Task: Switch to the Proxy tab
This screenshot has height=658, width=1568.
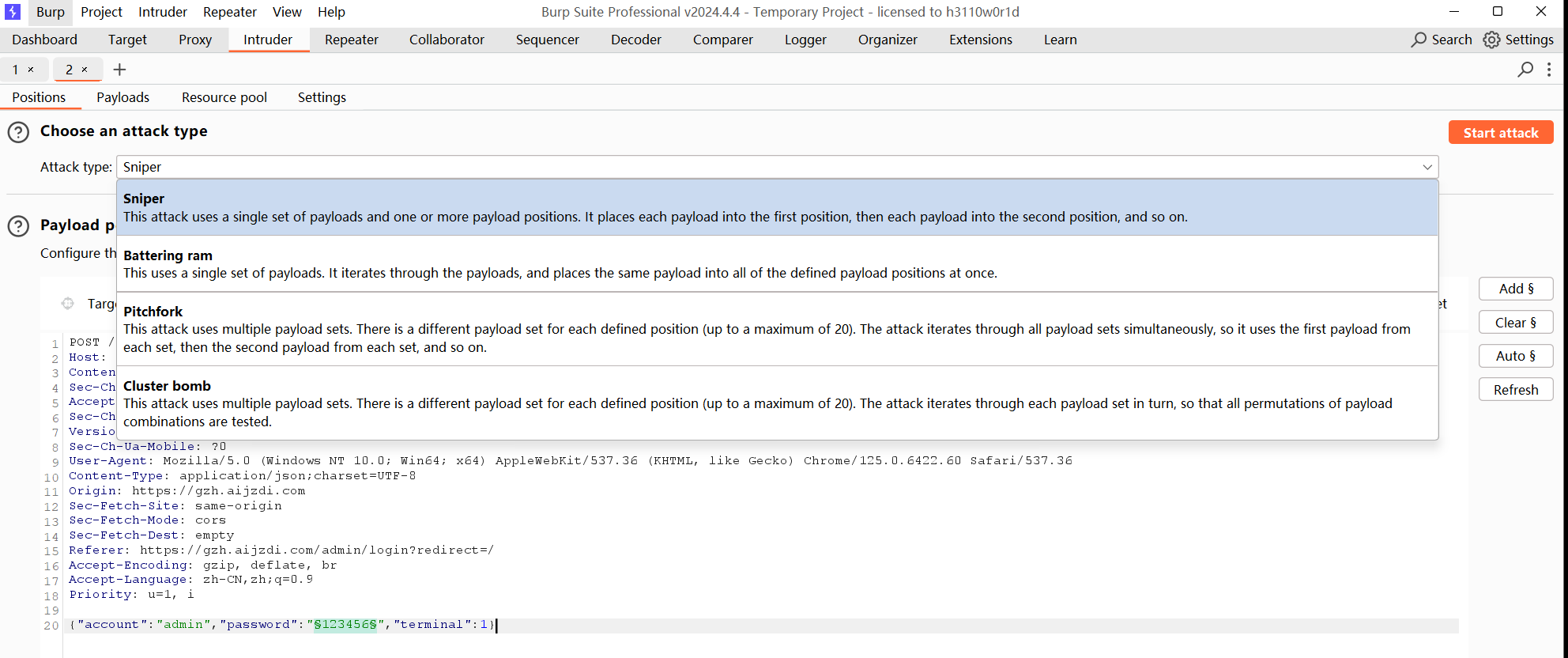Action: pyautogui.click(x=195, y=40)
